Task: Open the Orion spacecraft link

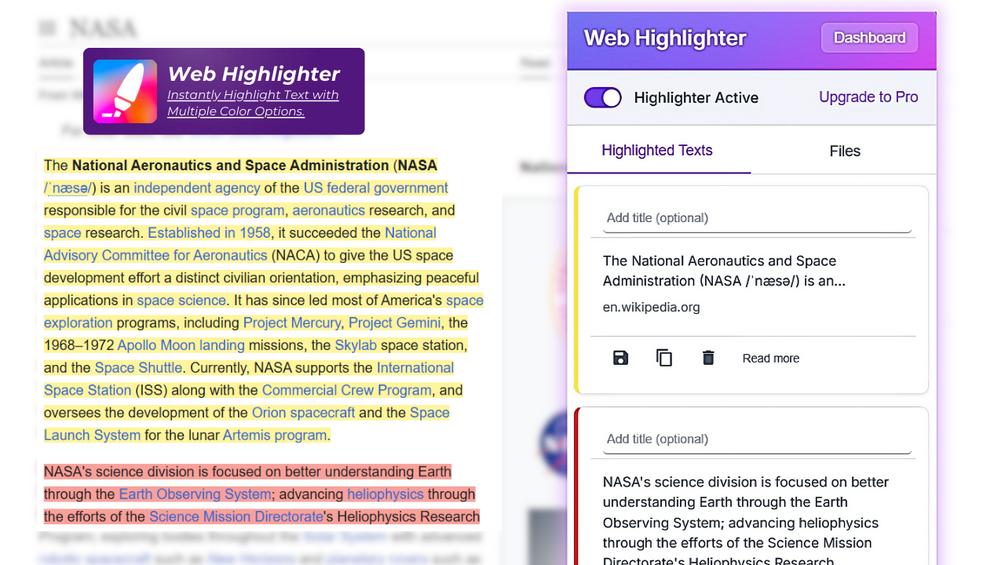Action: (303, 413)
